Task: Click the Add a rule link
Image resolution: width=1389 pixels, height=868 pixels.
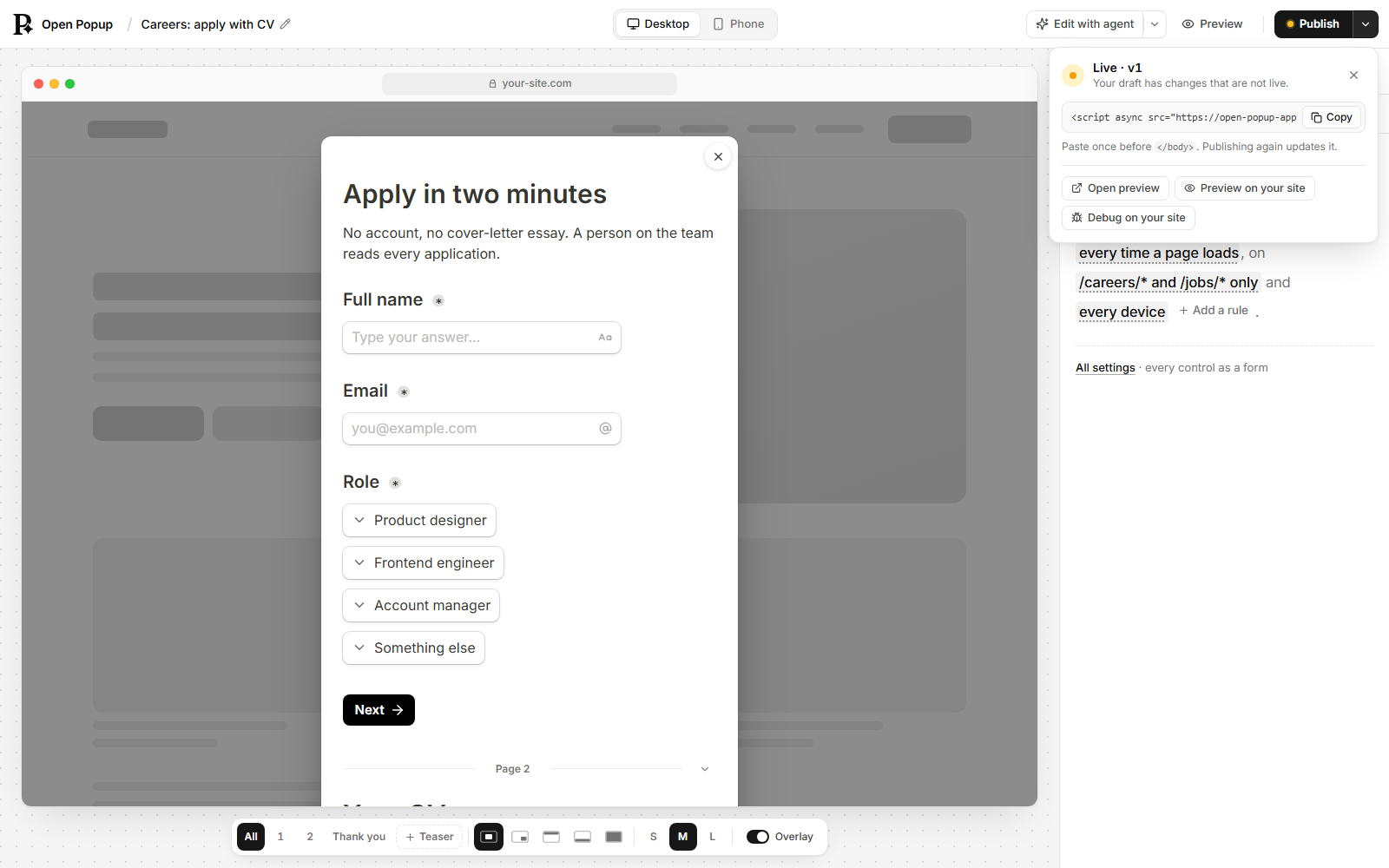Action: [x=1214, y=311]
